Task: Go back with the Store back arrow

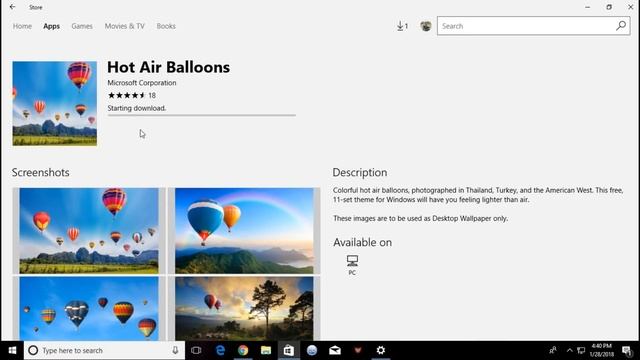Action: click(x=12, y=7)
